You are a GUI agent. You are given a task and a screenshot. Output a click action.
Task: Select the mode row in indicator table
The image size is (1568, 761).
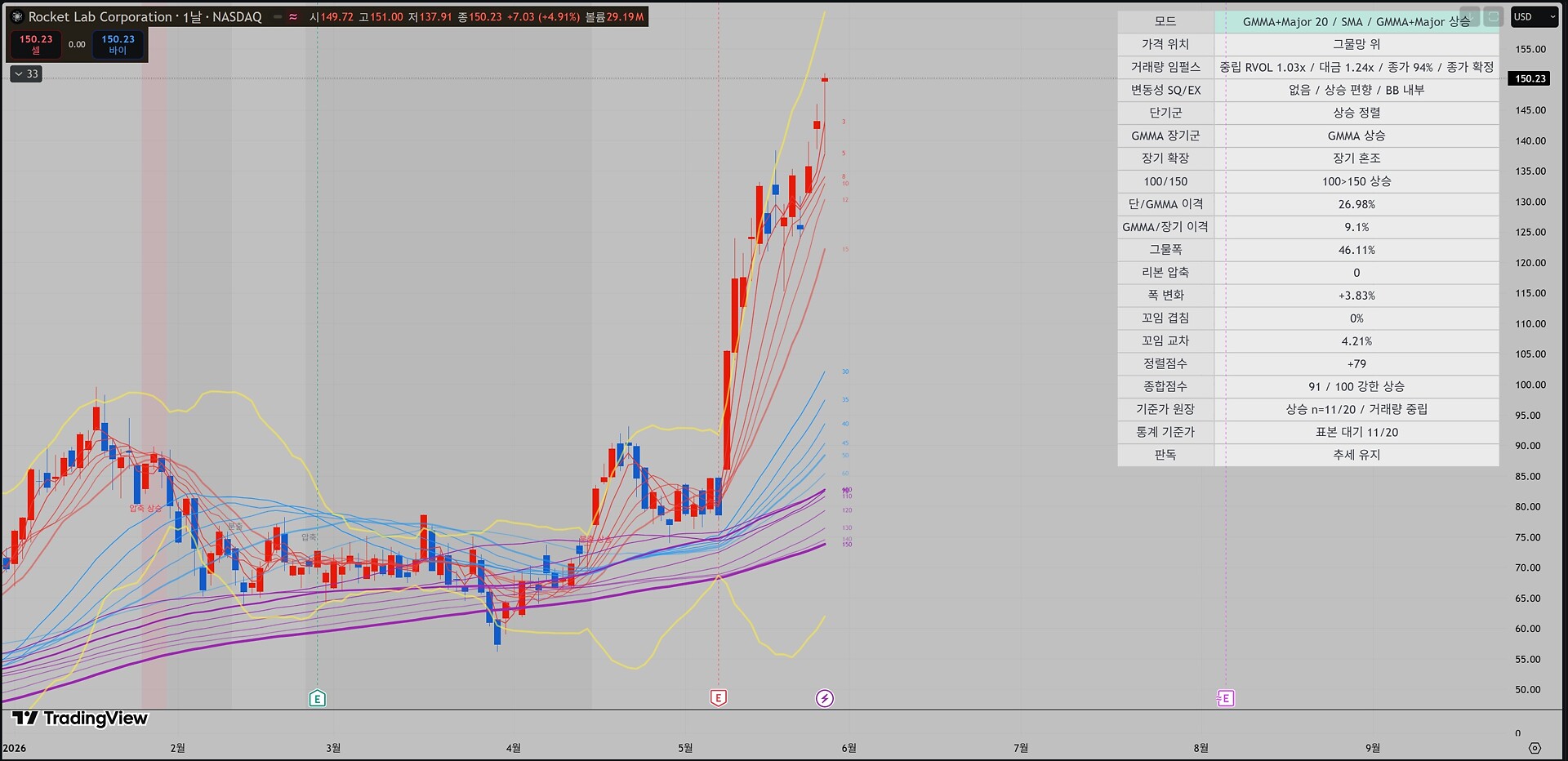pos(1308,21)
